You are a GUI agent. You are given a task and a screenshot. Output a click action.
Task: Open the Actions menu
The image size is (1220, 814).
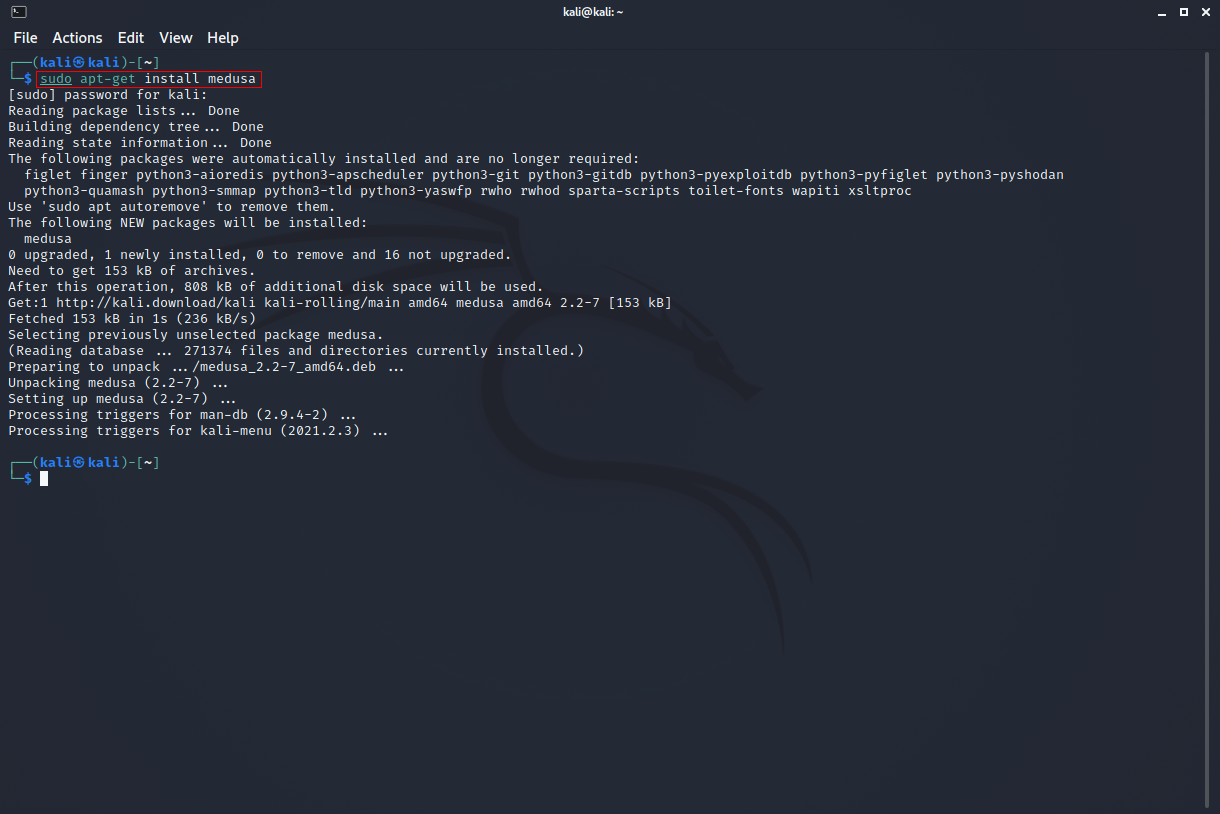tap(77, 38)
